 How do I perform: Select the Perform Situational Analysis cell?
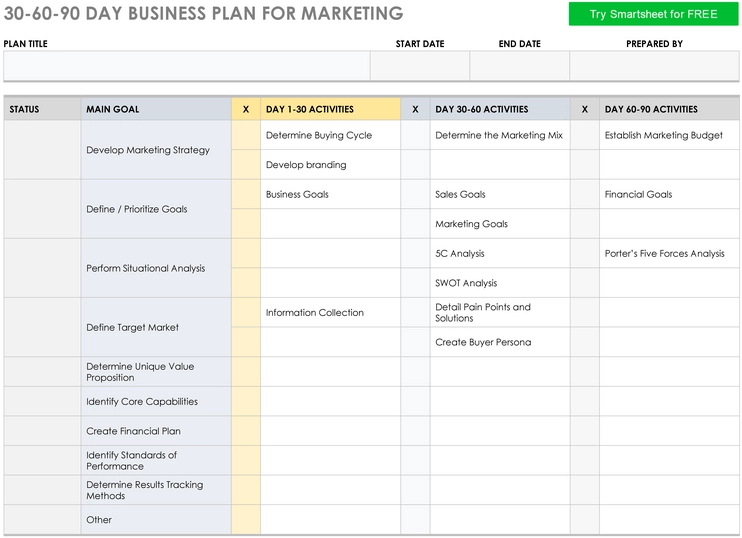coord(156,268)
